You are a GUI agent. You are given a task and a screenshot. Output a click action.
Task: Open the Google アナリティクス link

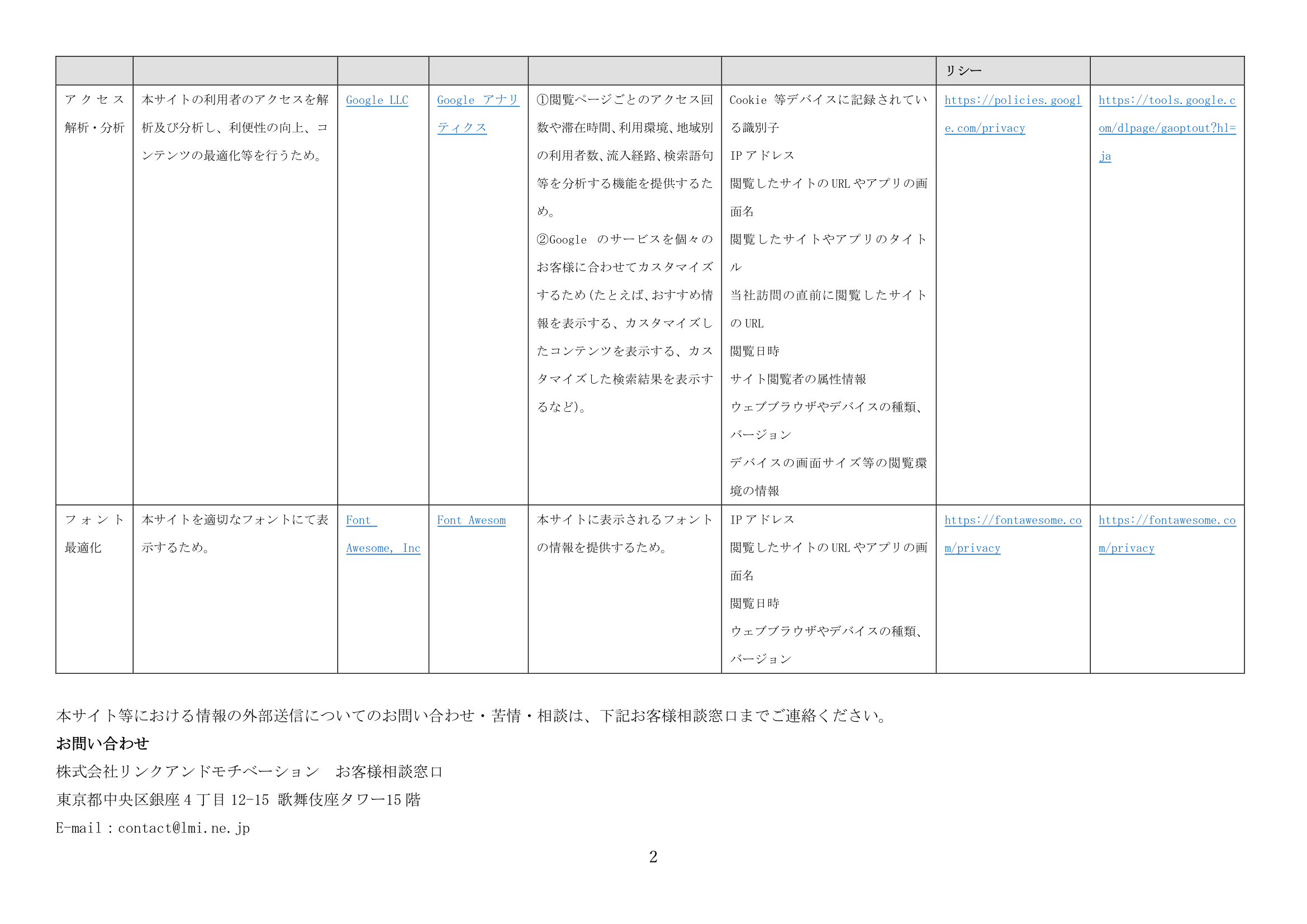478,114
